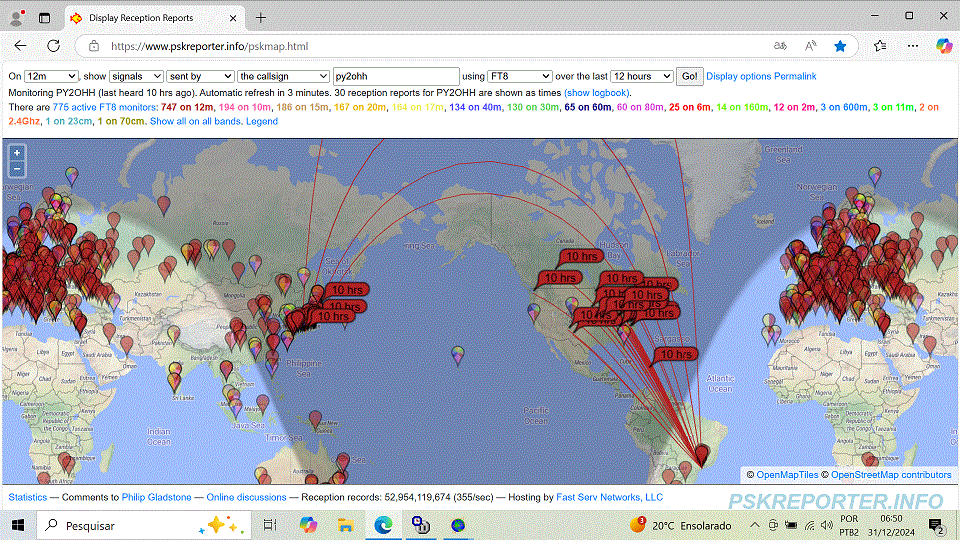
Task: Open the translate page option
Action: [x=780, y=46]
